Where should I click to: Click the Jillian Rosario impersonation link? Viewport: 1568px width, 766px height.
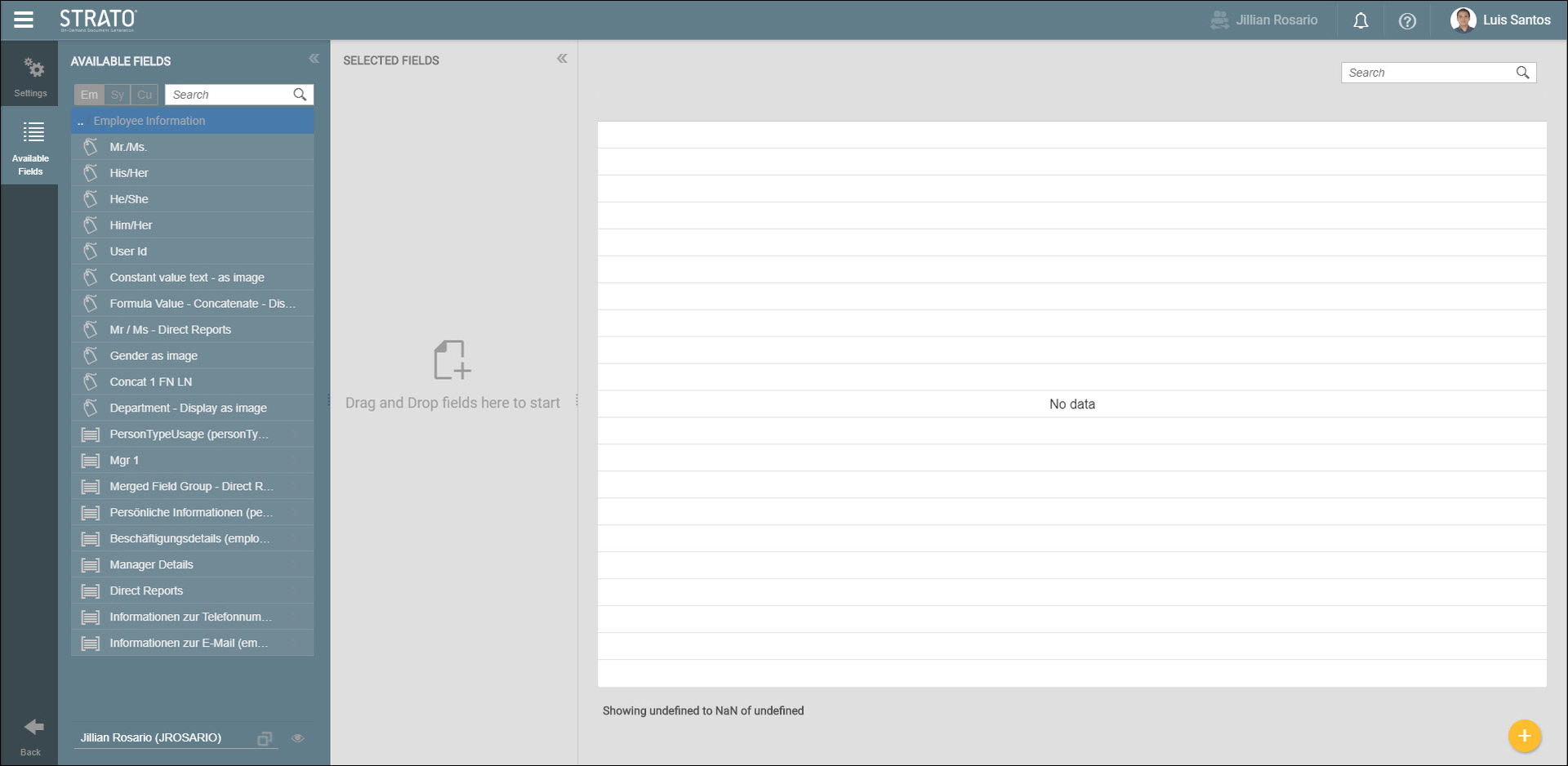1264,20
